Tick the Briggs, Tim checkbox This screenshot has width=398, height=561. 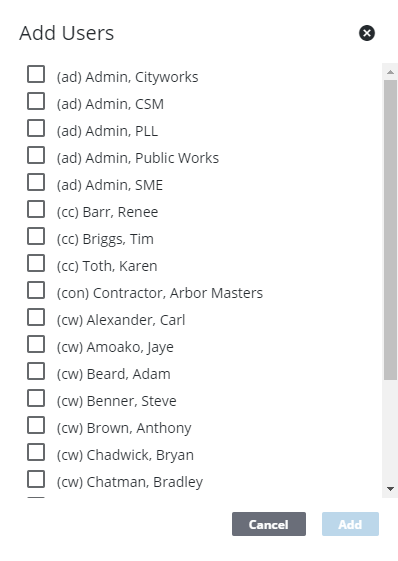36,236
